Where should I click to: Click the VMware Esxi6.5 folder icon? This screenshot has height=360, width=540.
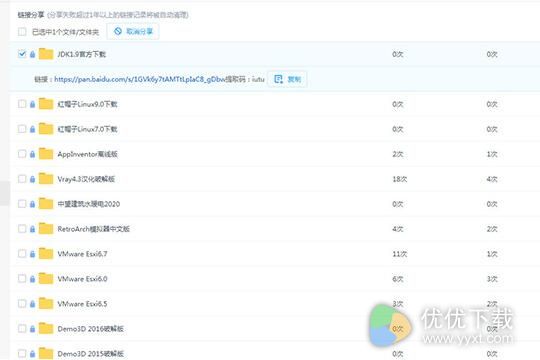click(x=46, y=304)
